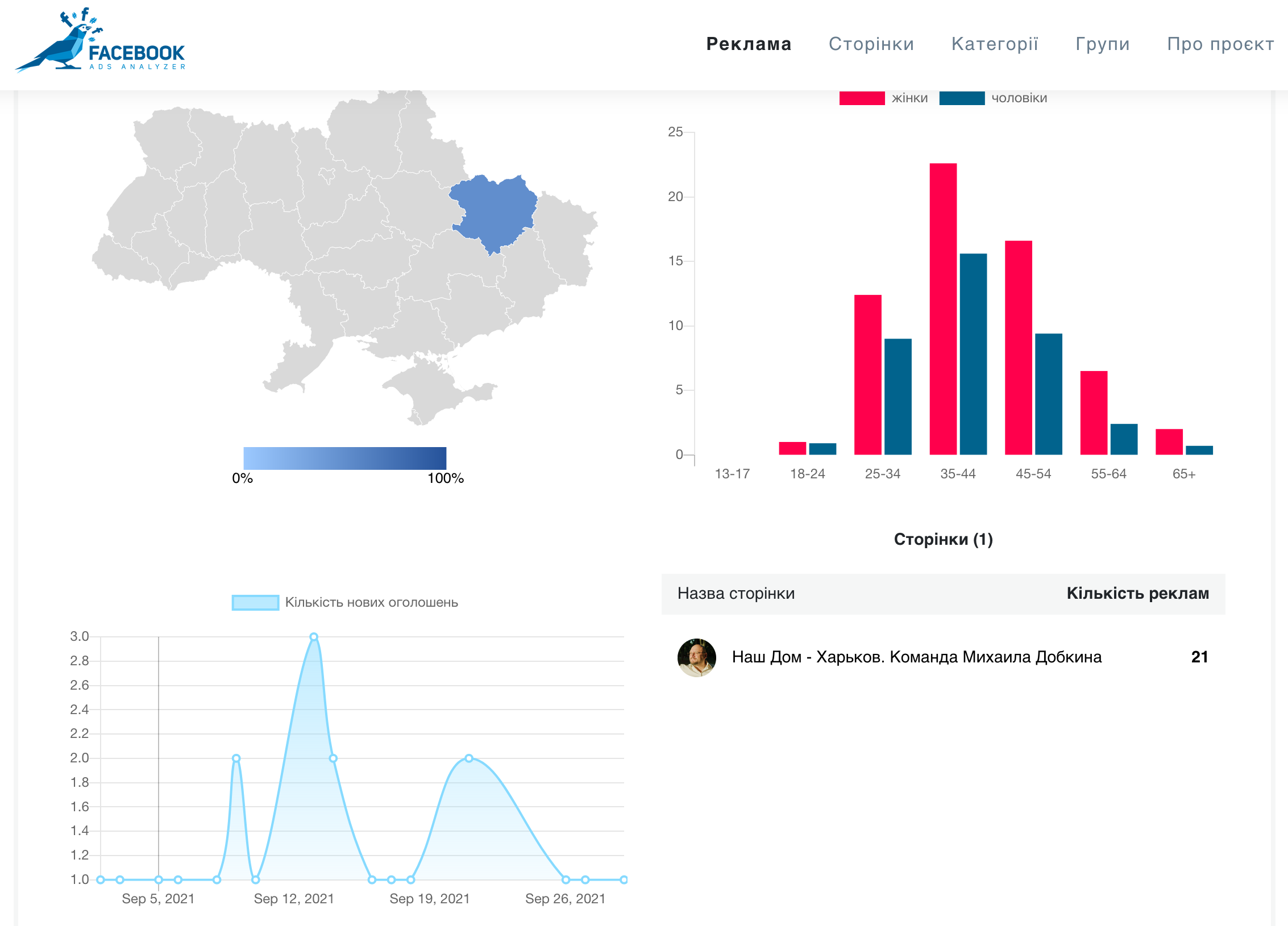Toggle the жінки legend red swatch
Viewport: 1288px width, 926px height.
coord(861,98)
